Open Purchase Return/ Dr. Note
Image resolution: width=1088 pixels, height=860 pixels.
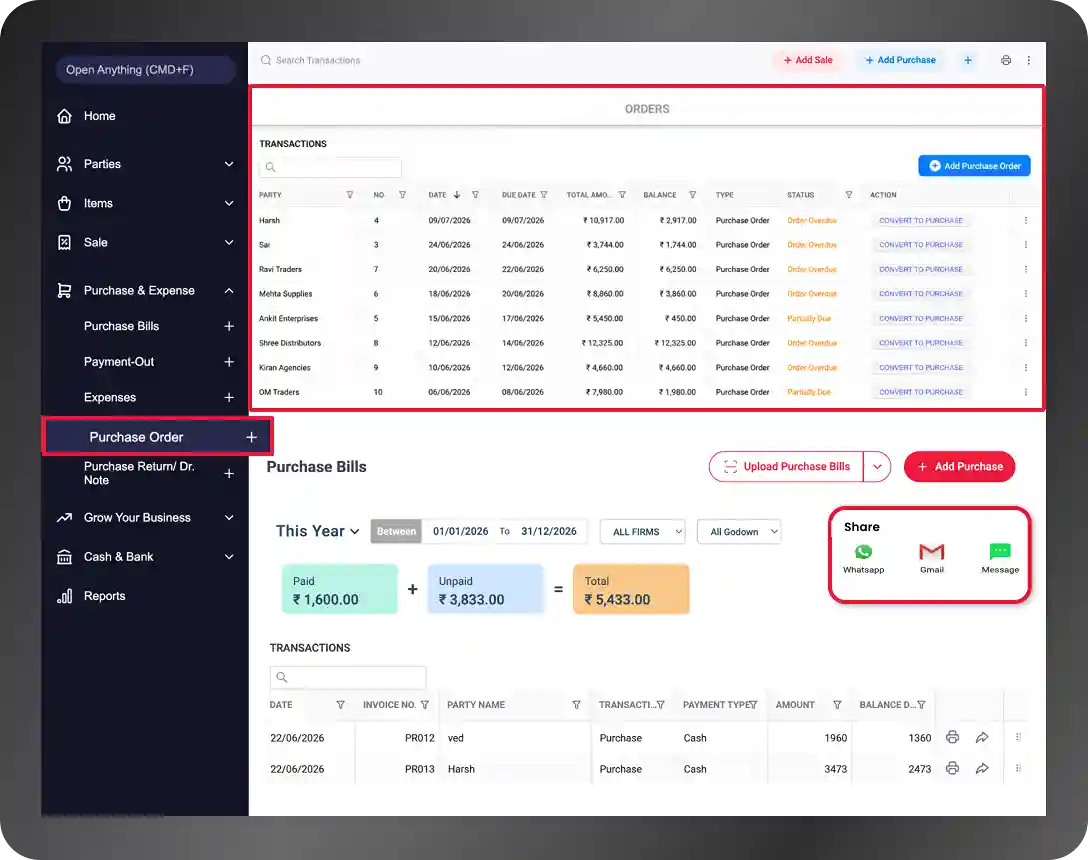[x=139, y=473]
